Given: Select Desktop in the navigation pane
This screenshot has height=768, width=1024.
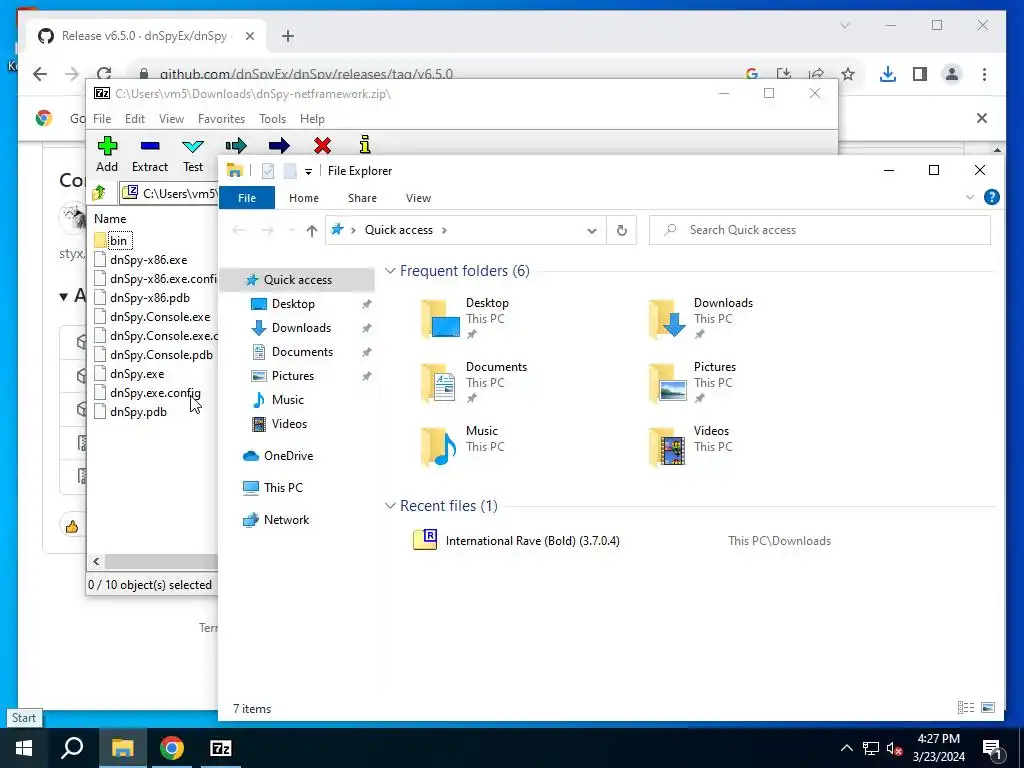Looking at the screenshot, I should [x=293, y=304].
